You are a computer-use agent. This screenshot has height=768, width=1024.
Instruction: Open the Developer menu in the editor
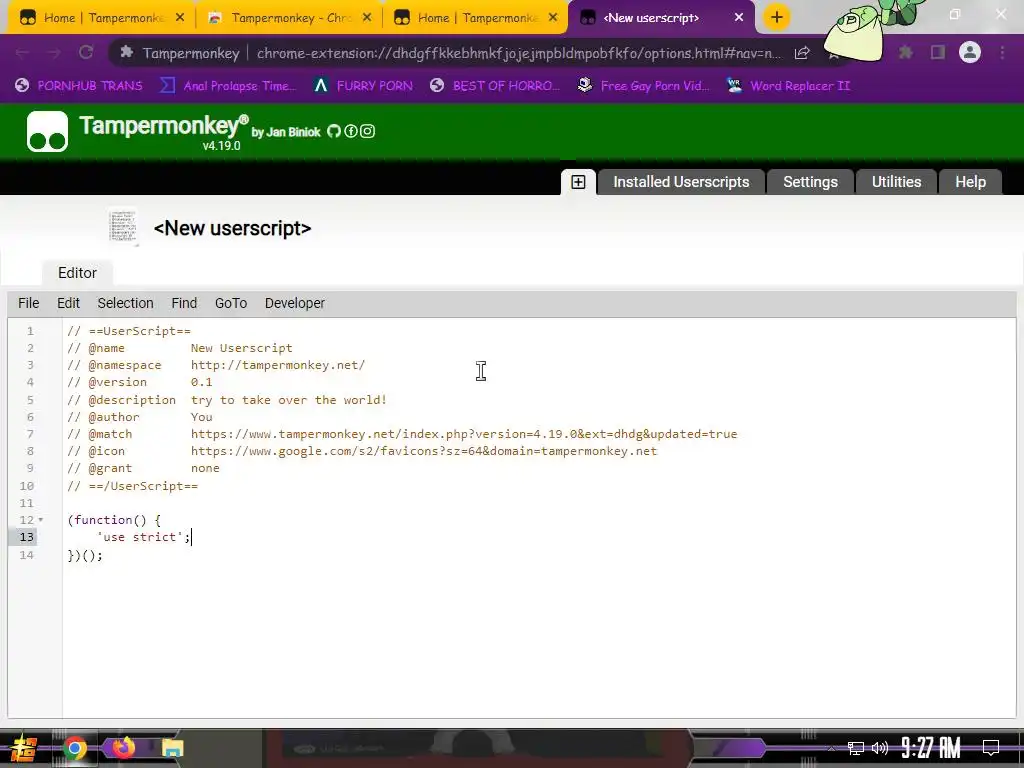pos(295,303)
